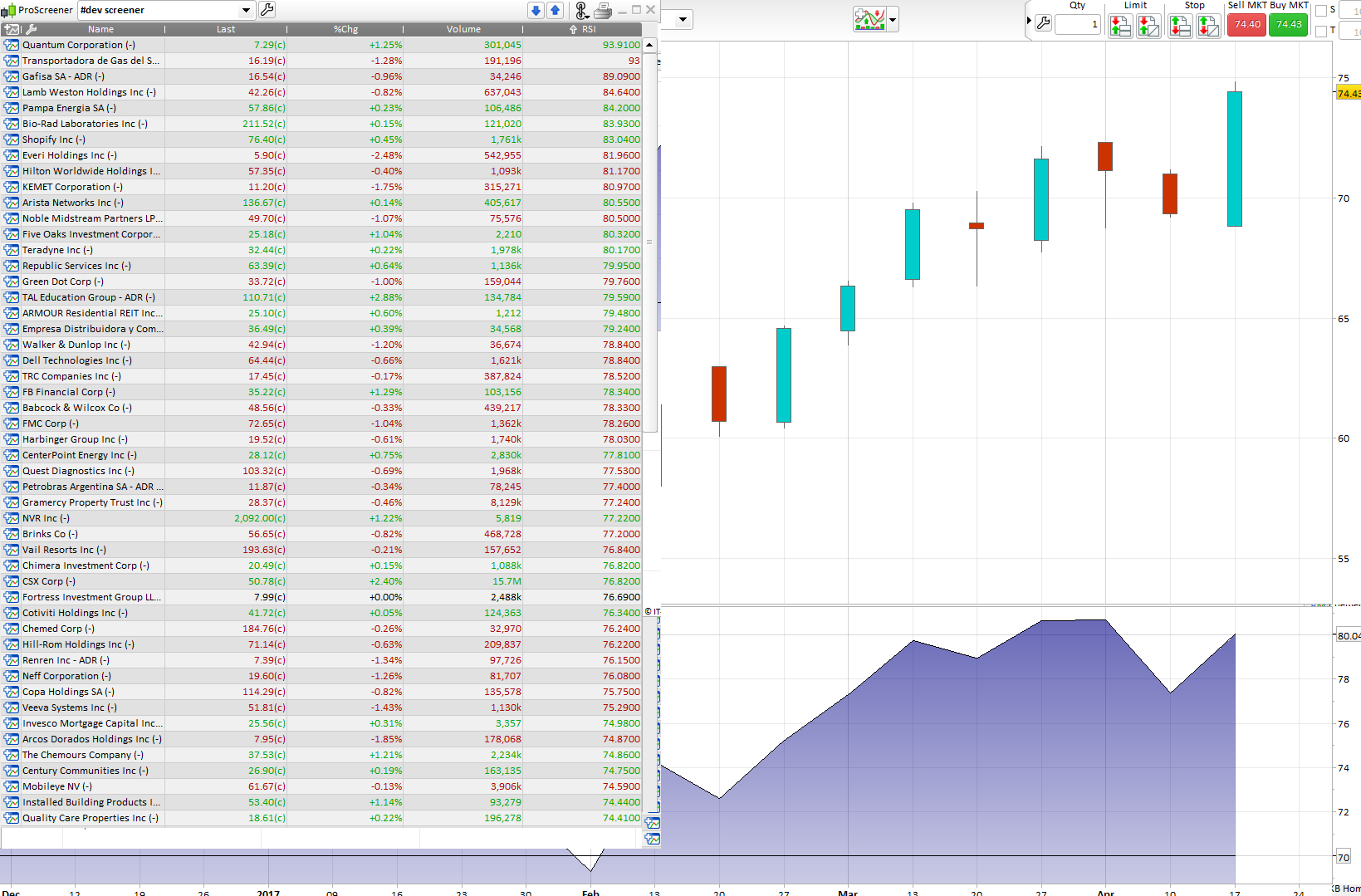Viewport: 1361px width, 896px height.
Task: Open the chart for Quantum Corporation
Action: (x=12, y=45)
